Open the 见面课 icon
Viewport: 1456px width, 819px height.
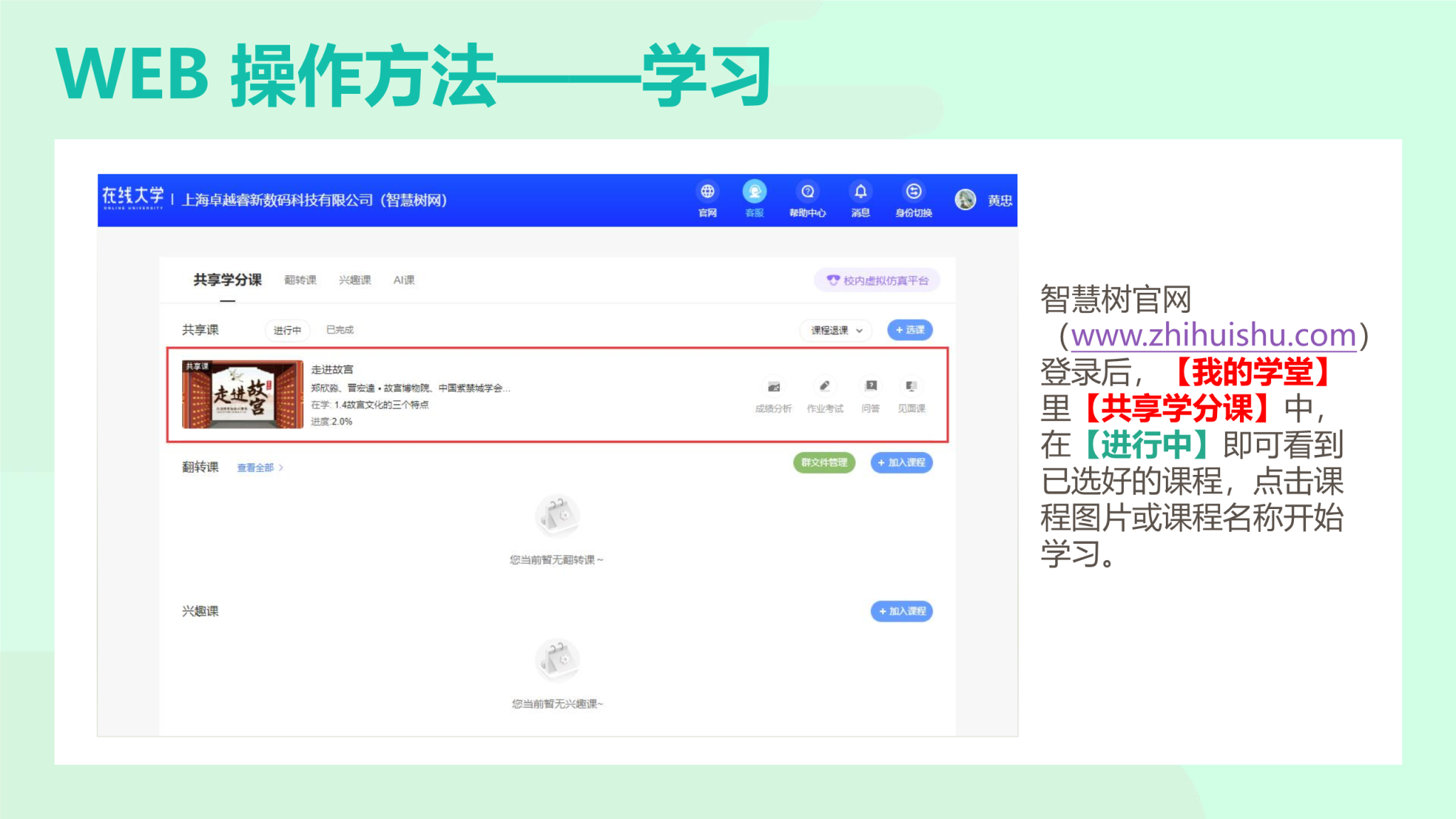tap(911, 387)
